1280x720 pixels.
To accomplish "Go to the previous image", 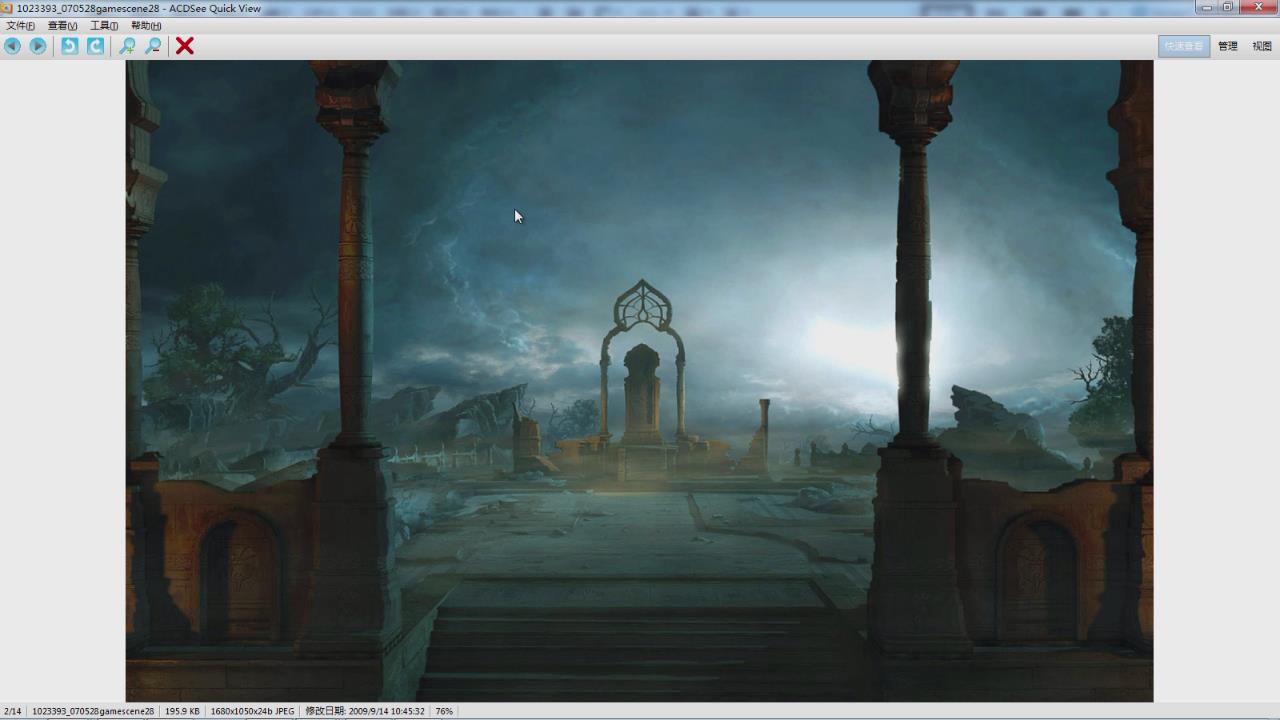I will [x=12, y=46].
